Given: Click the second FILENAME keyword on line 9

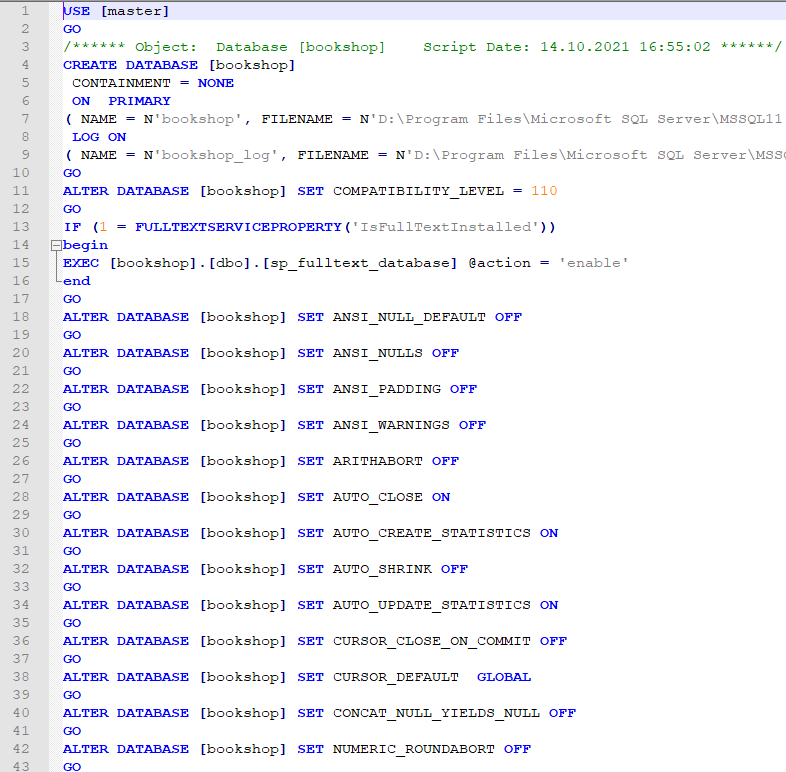Looking at the screenshot, I should pyautogui.click(x=333, y=155).
